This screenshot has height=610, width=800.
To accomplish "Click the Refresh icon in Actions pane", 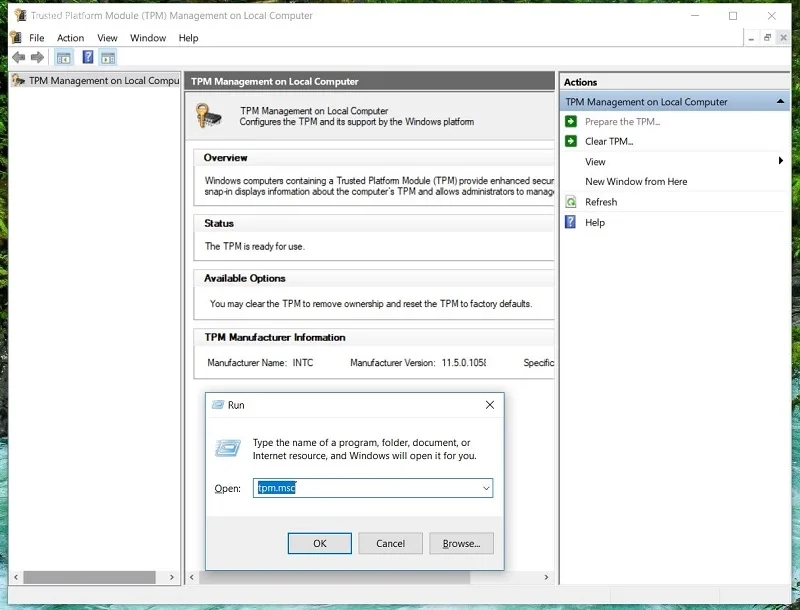I will [571, 202].
